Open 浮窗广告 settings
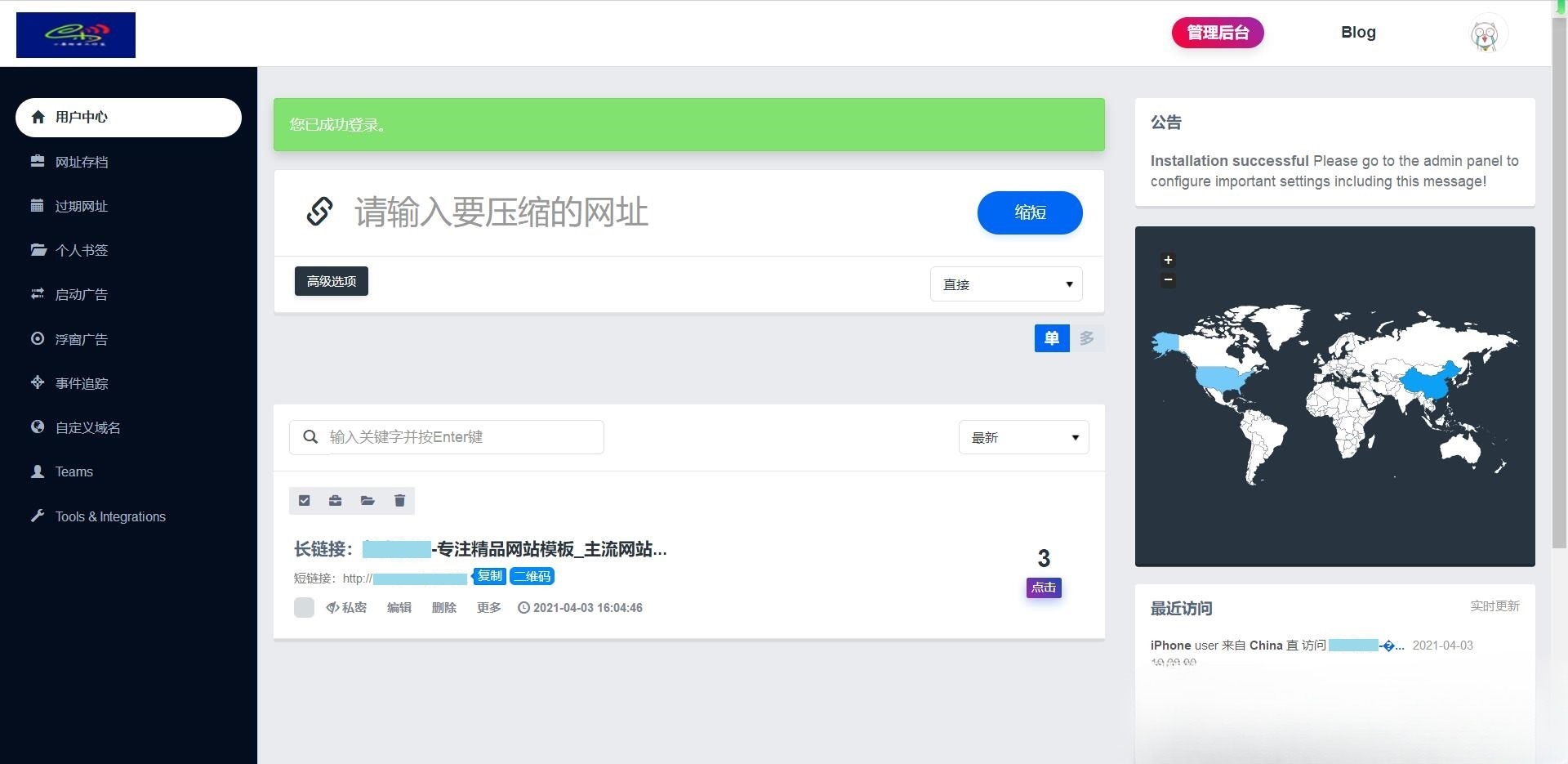The width and height of the screenshot is (1568, 764). tap(82, 338)
